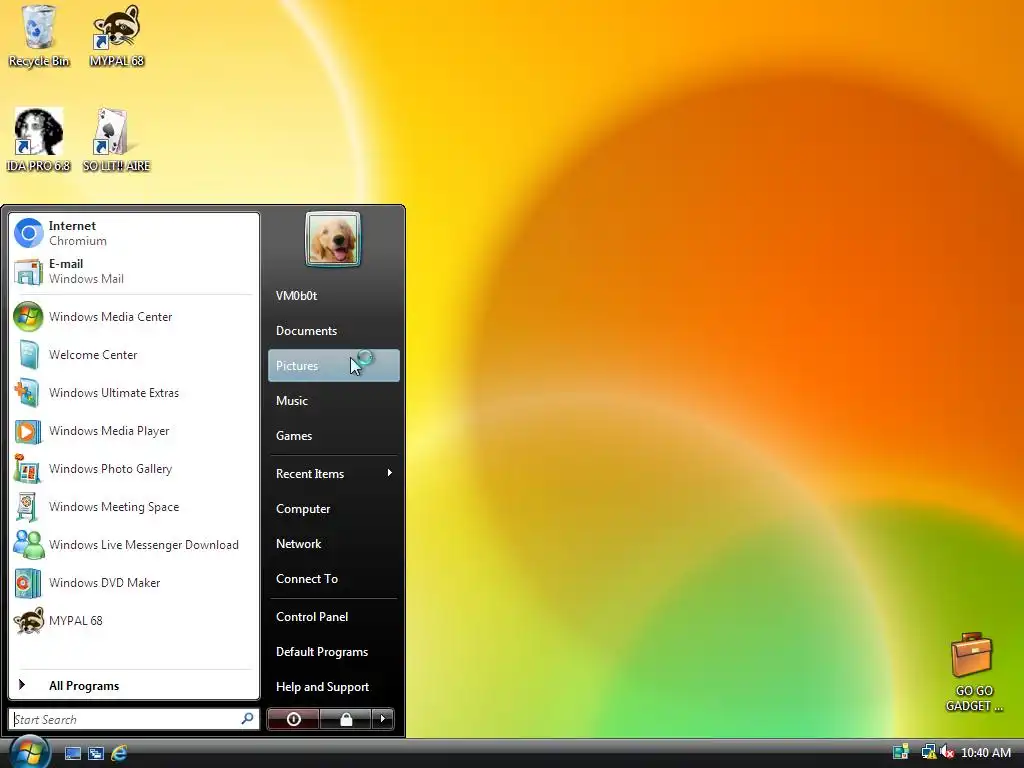Select the GO GO GADGET briefcase icon
Image resolution: width=1024 pixels, height=768 pixels.
point(973,671)
